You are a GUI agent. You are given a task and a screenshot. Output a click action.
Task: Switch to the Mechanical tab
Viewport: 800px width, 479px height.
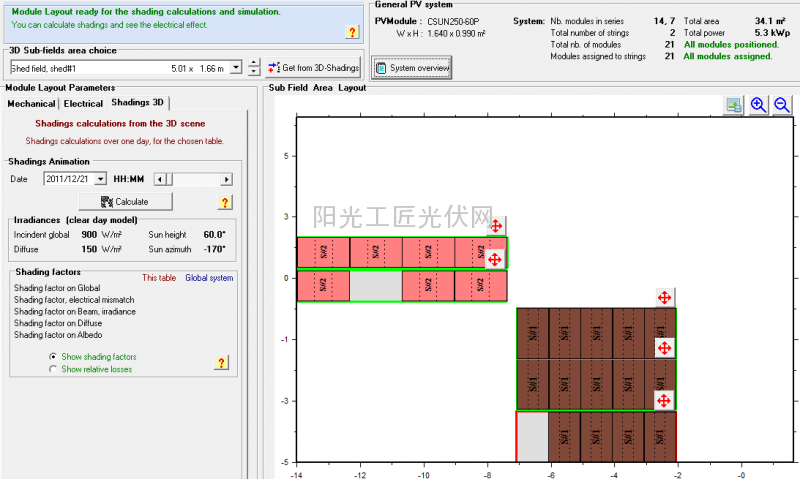click(x=31, y=103)
